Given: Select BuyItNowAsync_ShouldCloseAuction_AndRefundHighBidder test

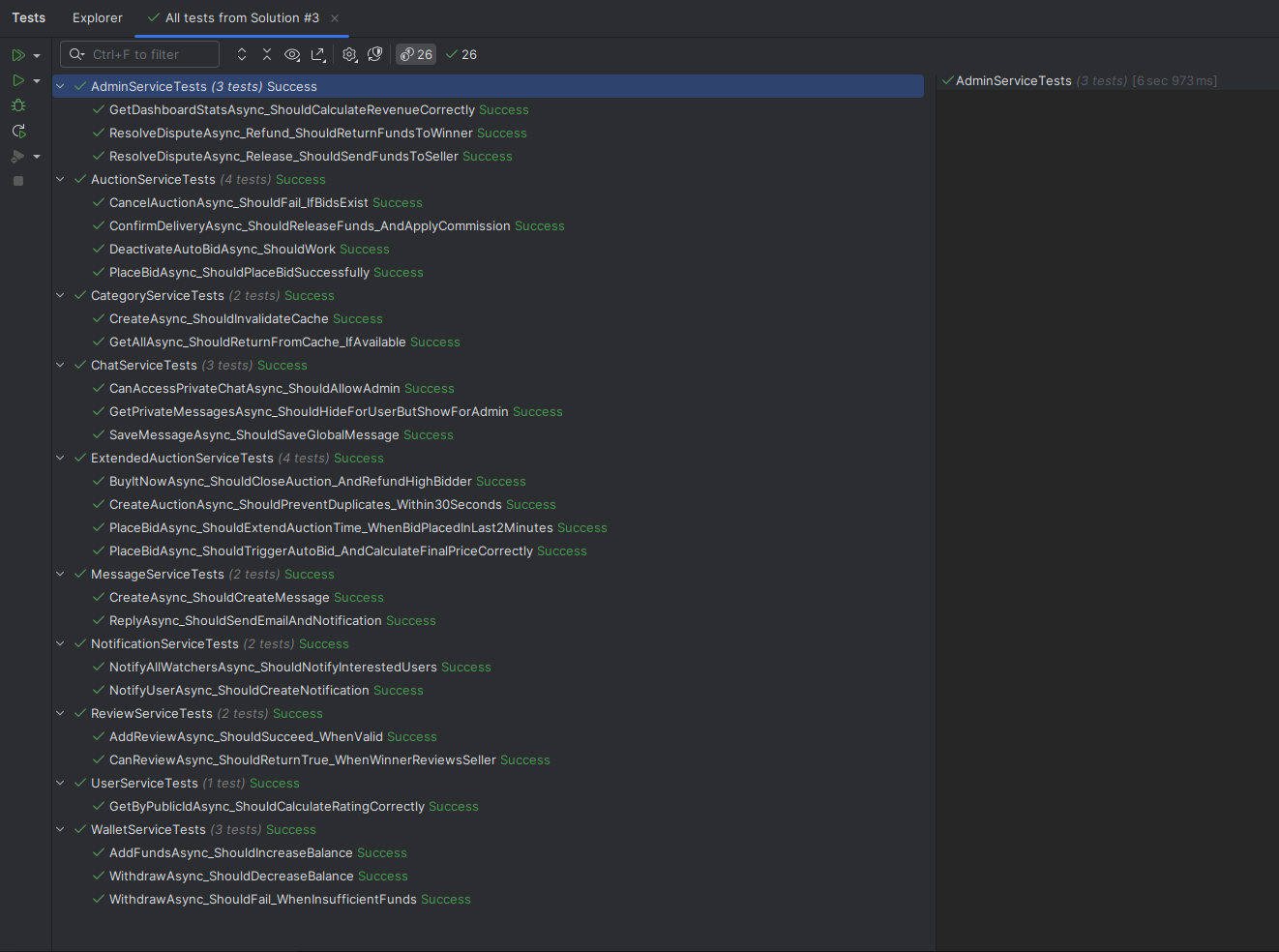Looking at the screenshot, I should click(x=488, y=481).
